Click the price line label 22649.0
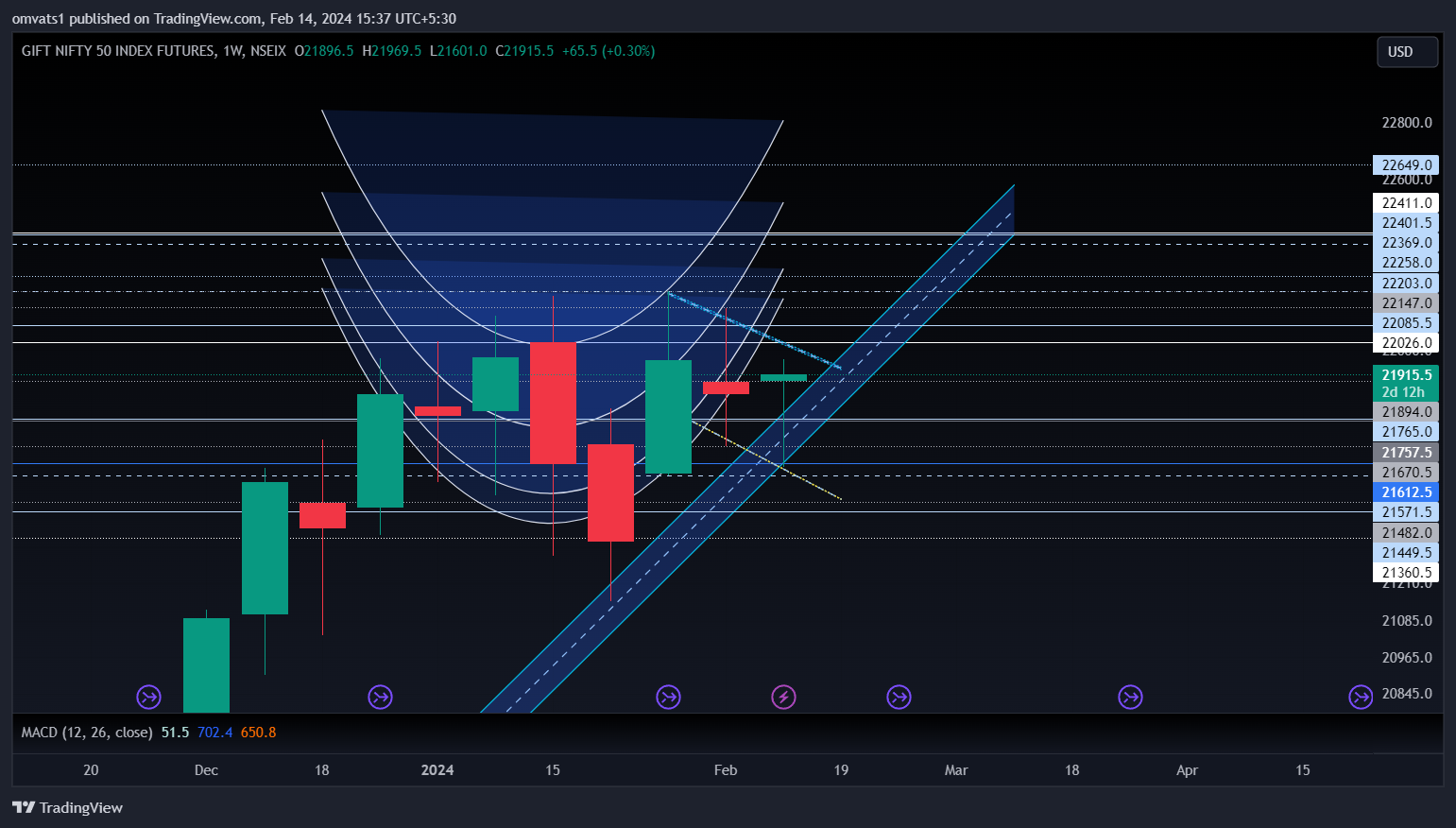 (x=1405, y=165)
